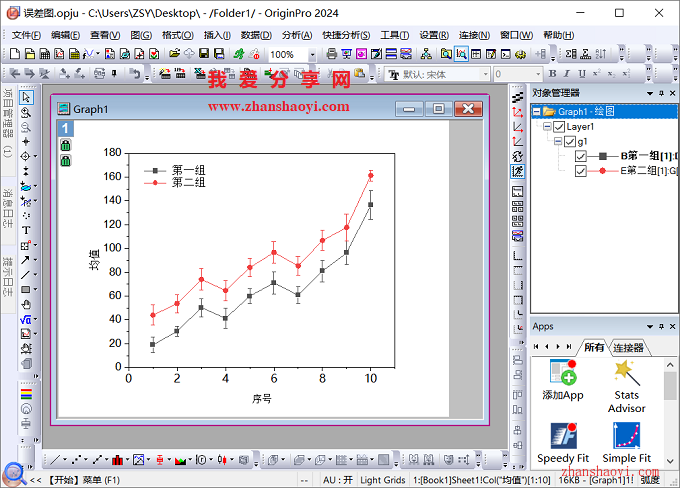Select the Arrow drawing tool

pyautogui.click(x=26, y=260)
